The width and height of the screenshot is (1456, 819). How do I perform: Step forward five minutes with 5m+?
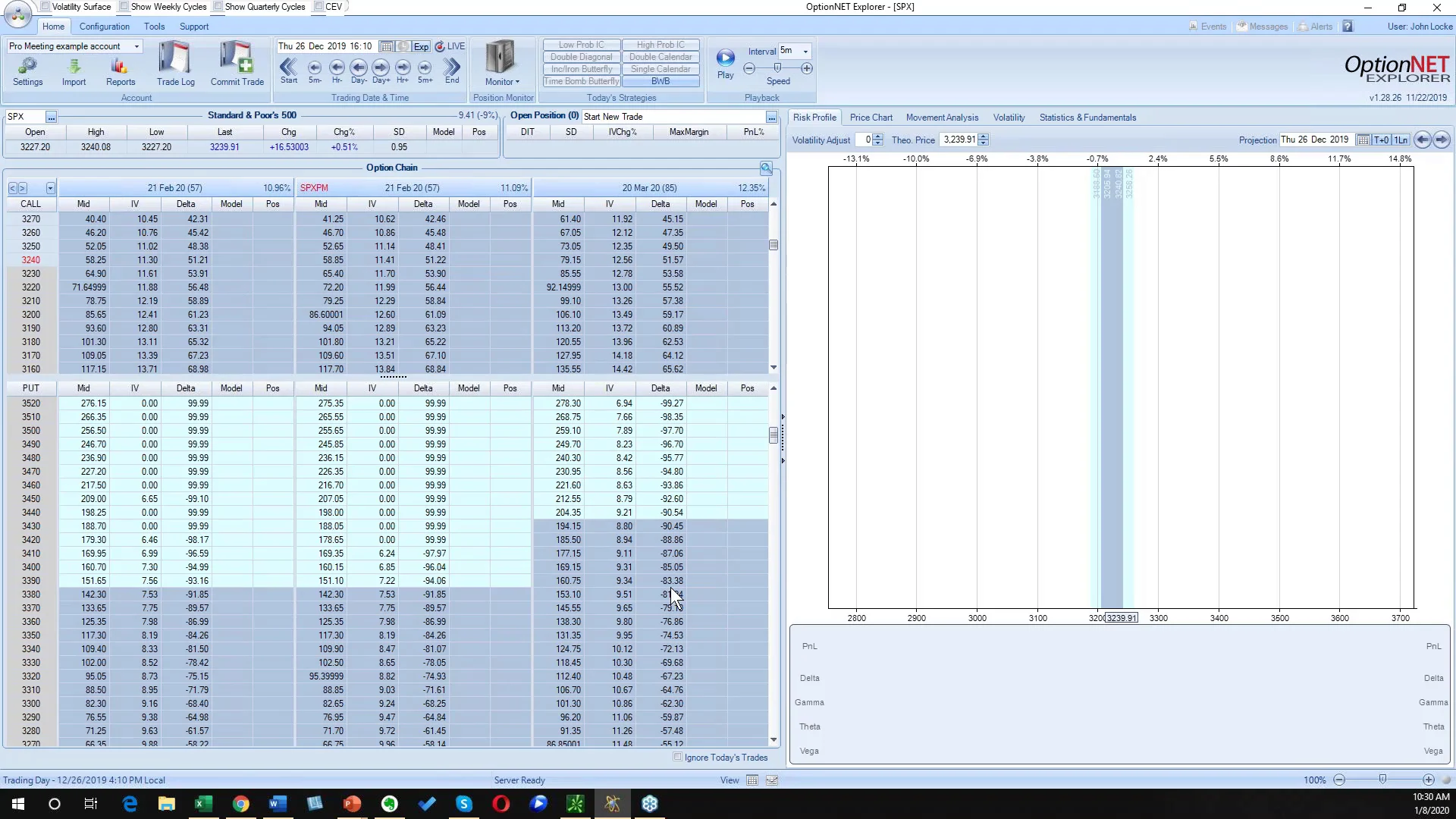point(425,71)
